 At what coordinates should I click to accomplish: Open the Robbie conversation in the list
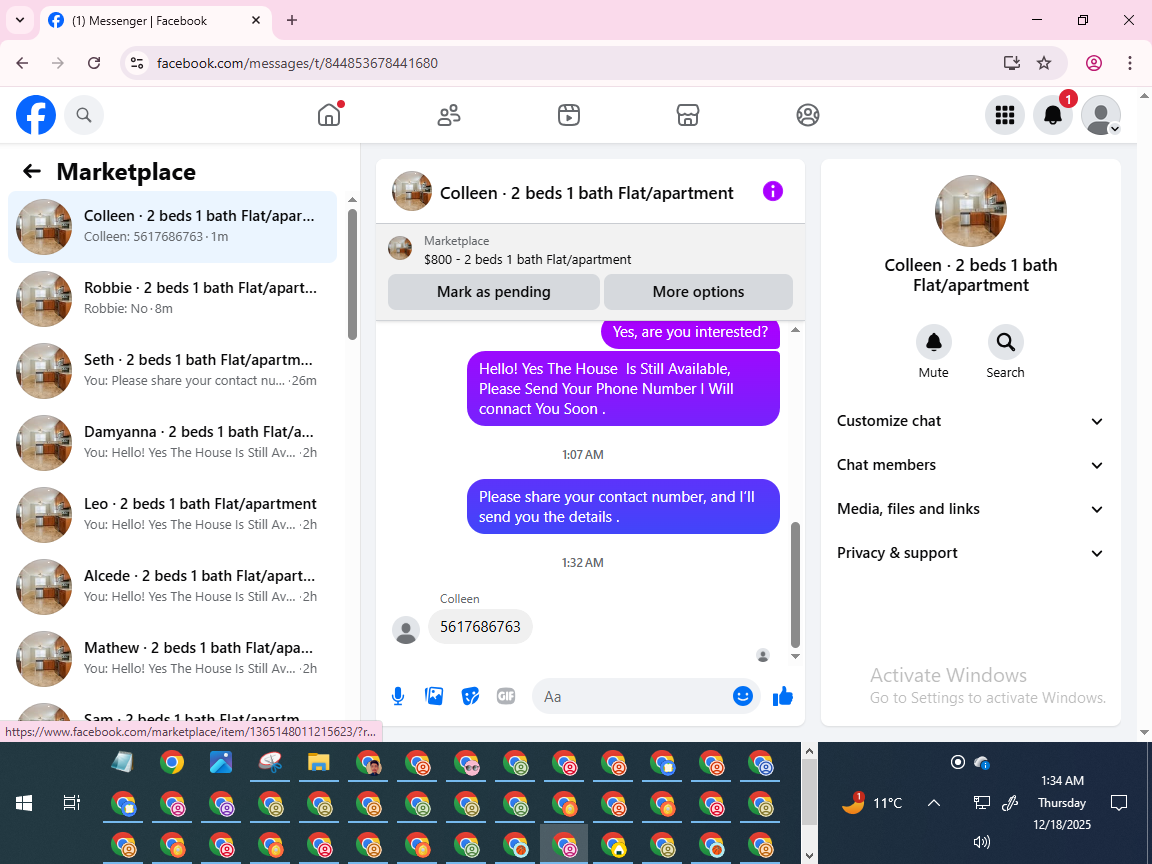(x=172, y=299)
